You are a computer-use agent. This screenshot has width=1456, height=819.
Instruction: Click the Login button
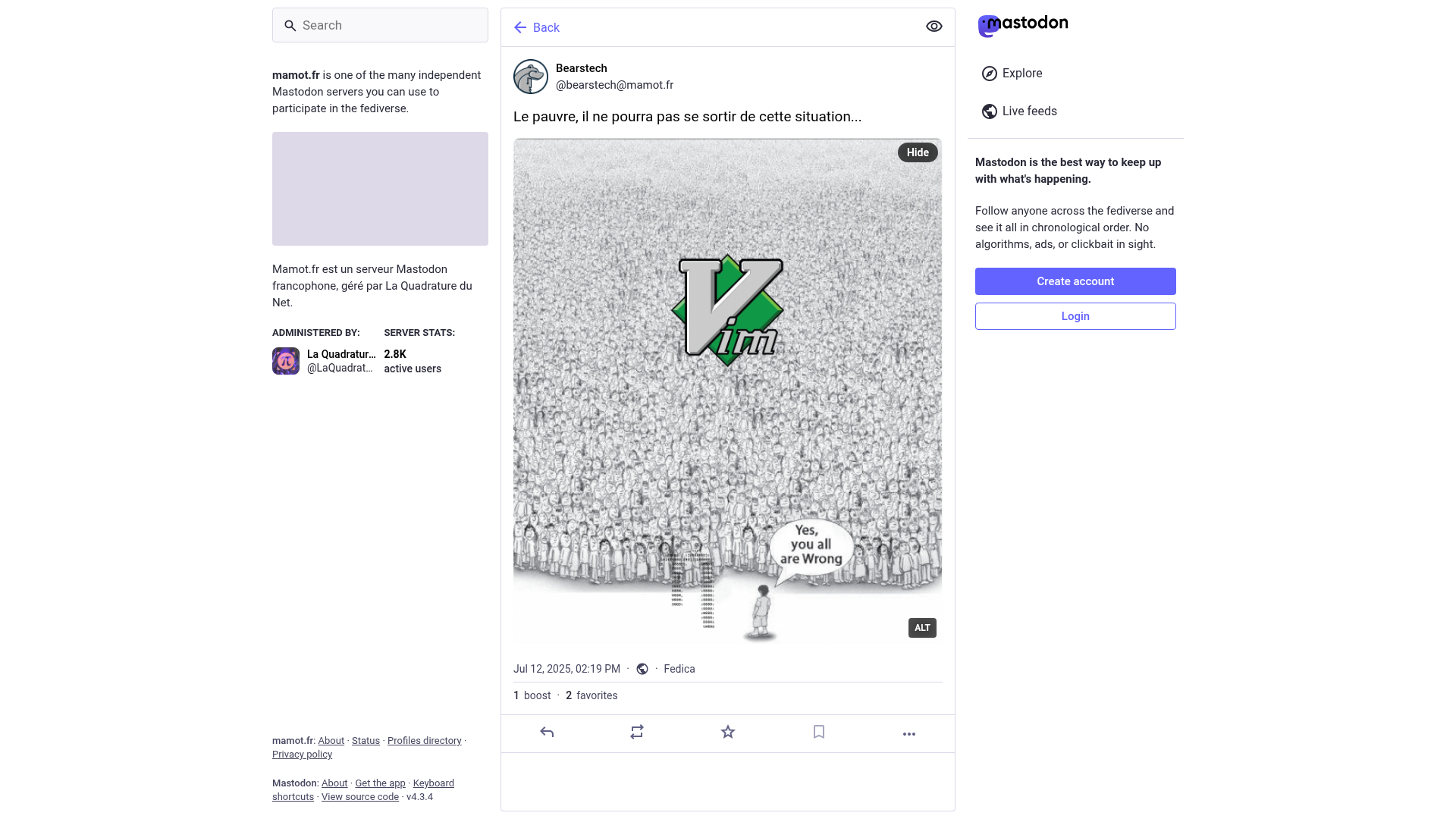click(x=1075, y=316)
